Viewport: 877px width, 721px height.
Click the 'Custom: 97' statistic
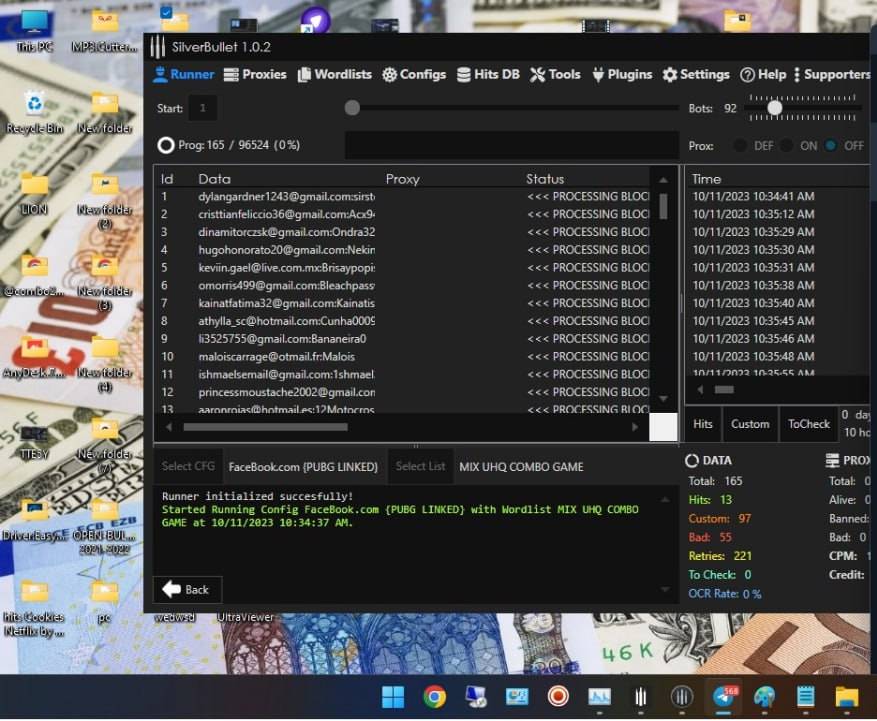[719, 519]
